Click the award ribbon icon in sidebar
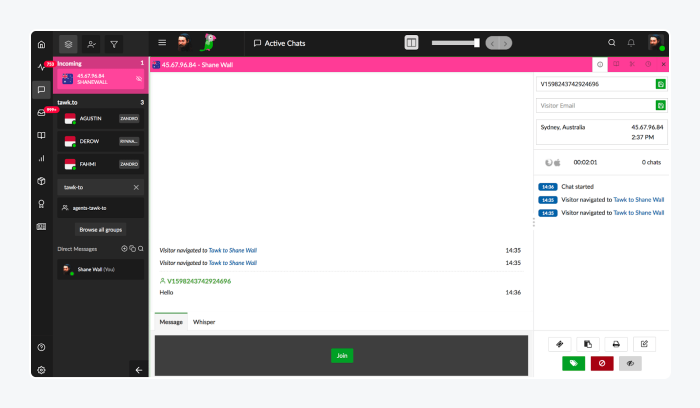This screenshot has height=408, width=700. coord(42,204)
